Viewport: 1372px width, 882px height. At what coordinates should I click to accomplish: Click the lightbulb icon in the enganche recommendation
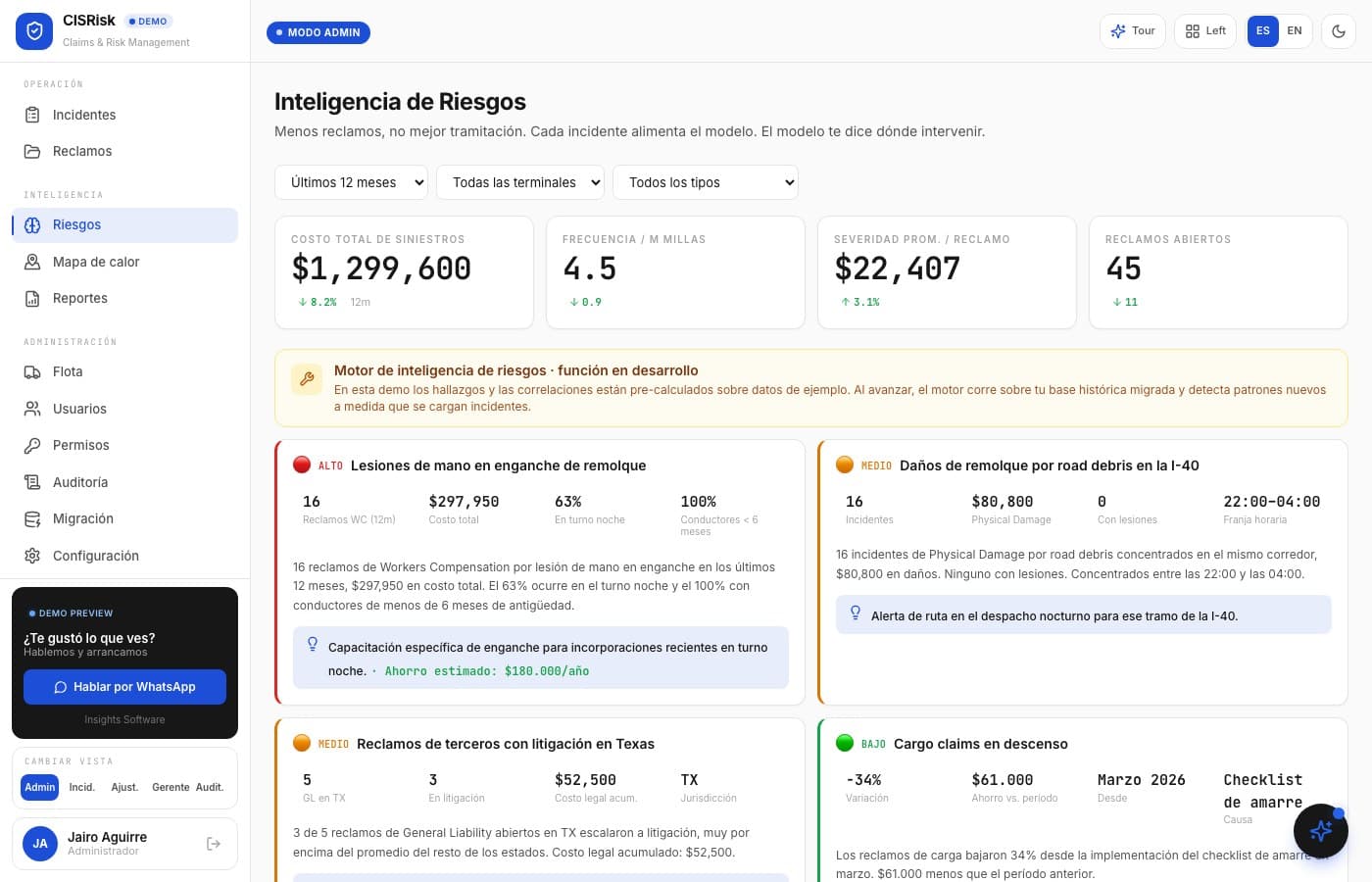pyautogui.click(x=313, y=645)
